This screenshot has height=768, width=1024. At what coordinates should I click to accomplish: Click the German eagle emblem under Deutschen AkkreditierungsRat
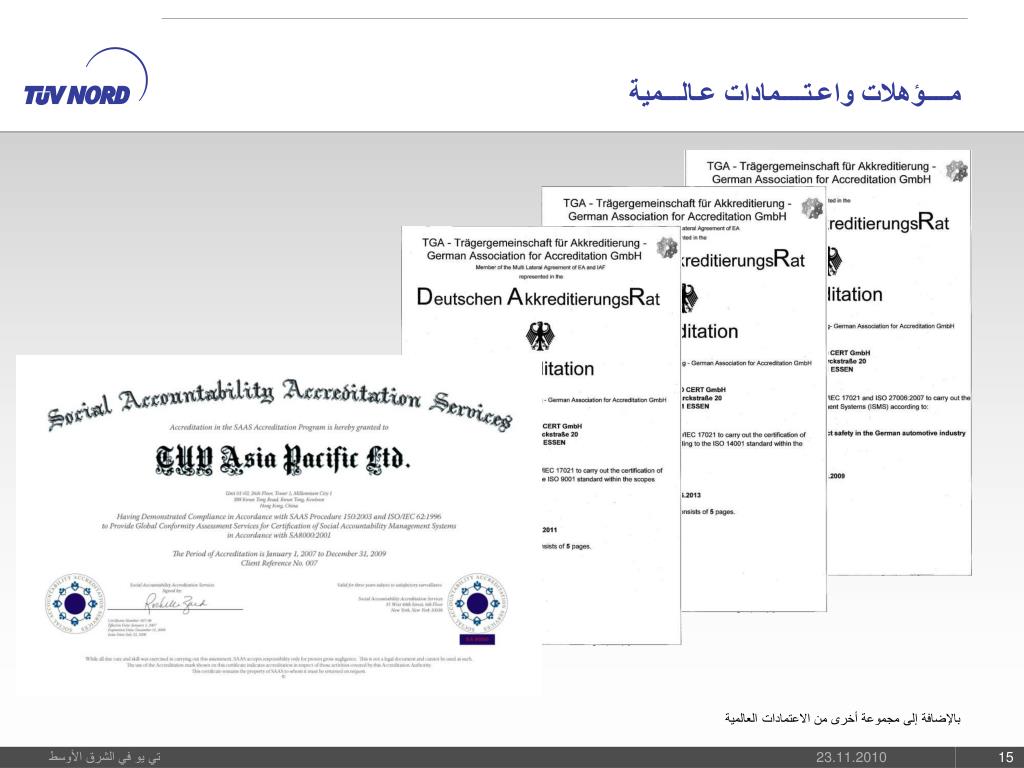point(541,336)
